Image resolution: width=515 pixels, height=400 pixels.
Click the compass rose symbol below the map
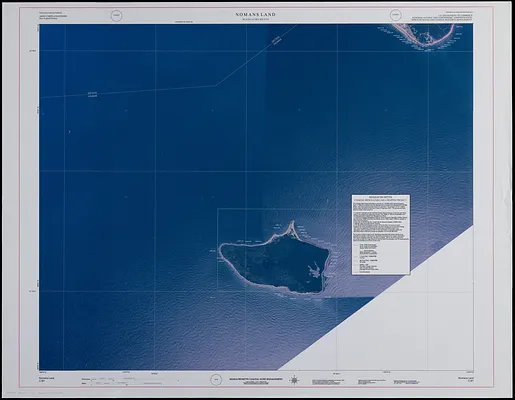pos(294,380)
